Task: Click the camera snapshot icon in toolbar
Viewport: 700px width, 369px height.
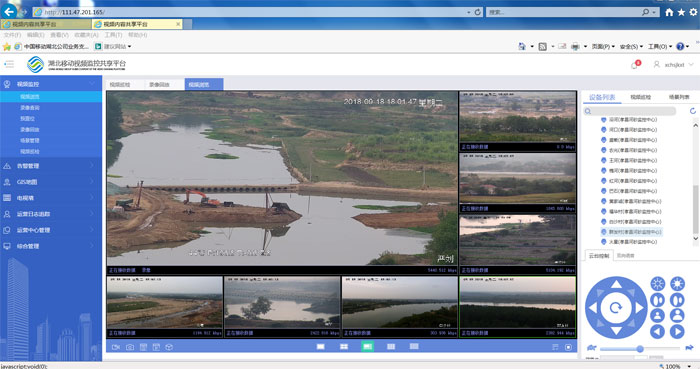Action: click(129, 347)
